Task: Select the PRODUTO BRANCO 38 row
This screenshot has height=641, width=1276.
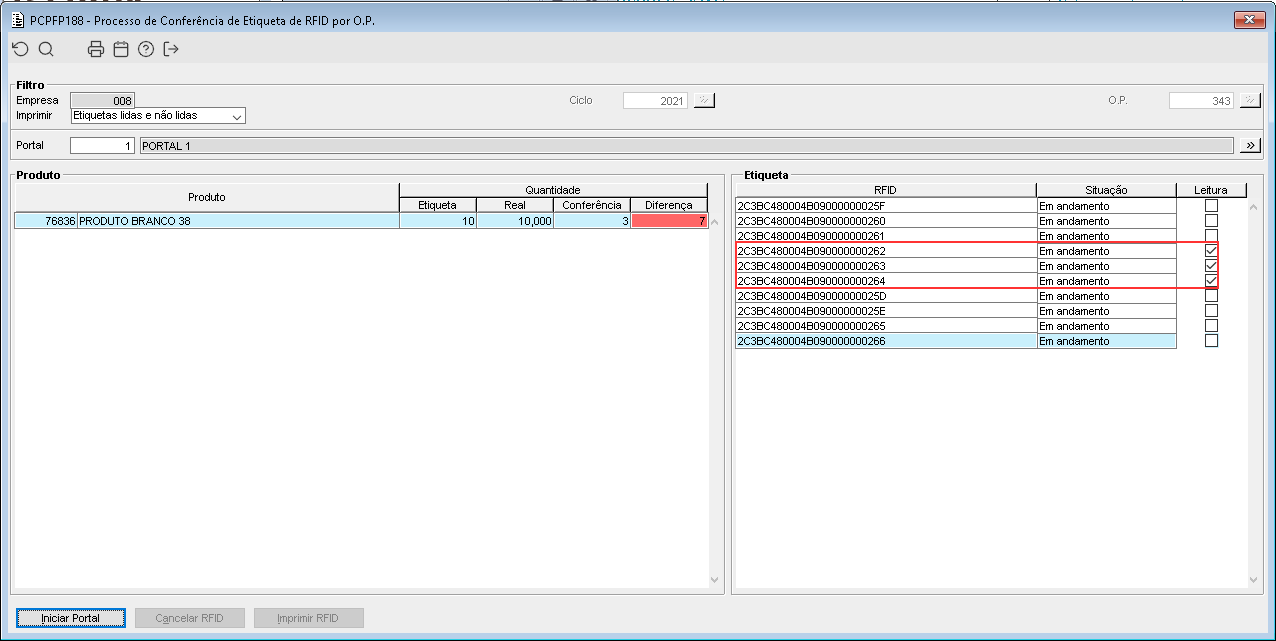Action: tap(360, 221)
